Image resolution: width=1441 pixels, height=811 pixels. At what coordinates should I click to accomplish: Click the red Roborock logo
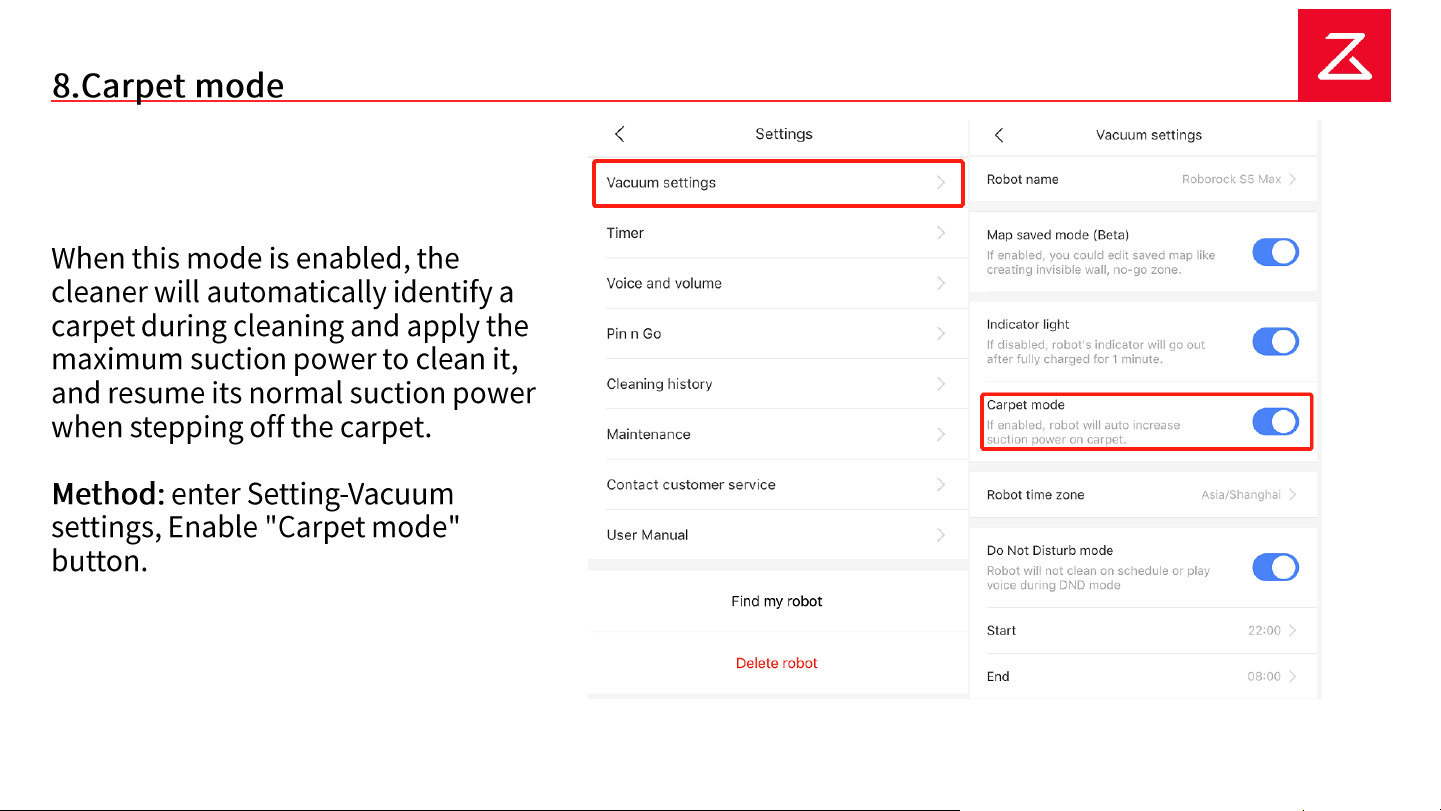click(x=1344, y=55)
